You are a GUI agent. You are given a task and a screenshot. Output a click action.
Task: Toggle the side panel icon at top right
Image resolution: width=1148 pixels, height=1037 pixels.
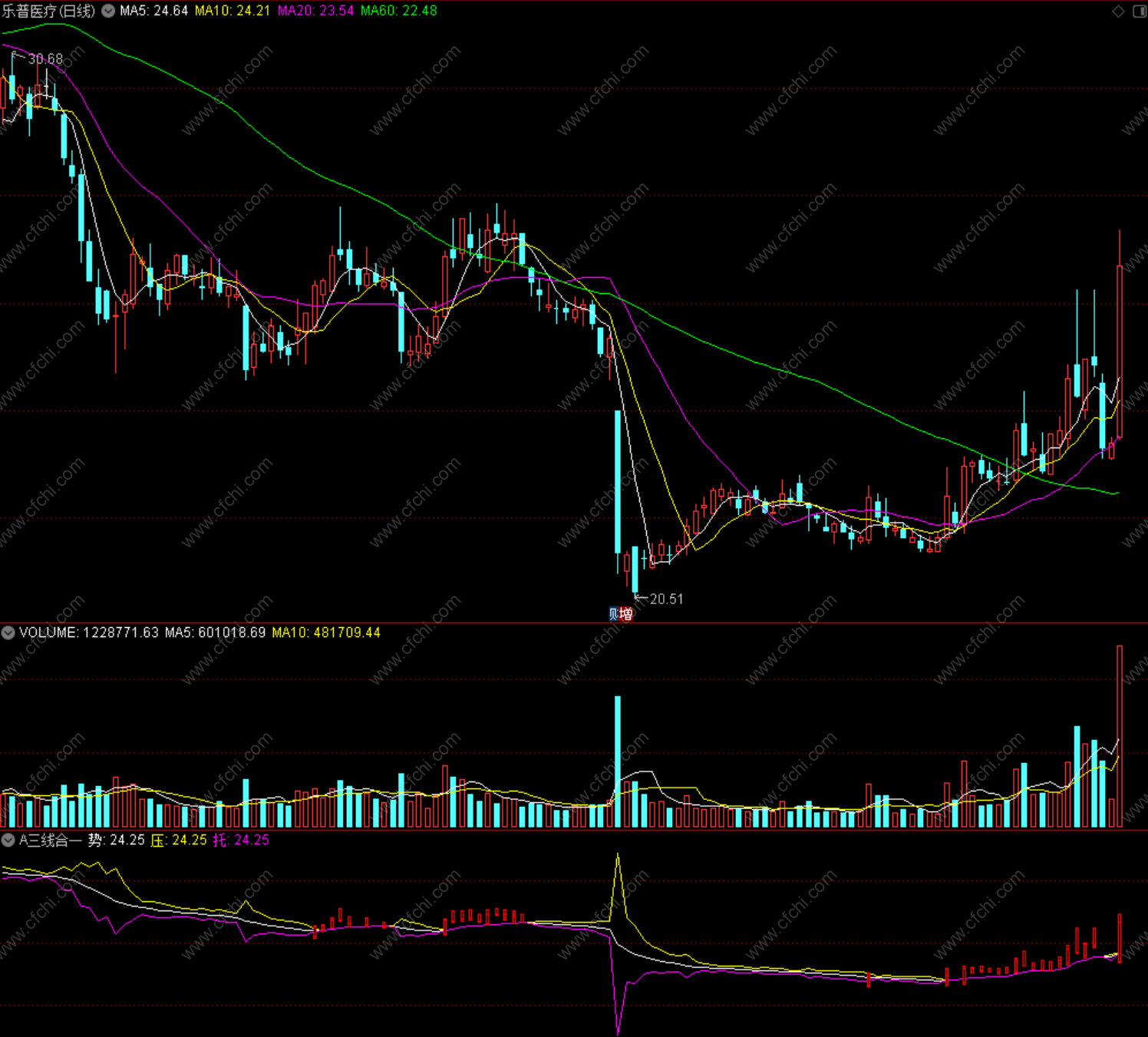[x=1140, y=11]
